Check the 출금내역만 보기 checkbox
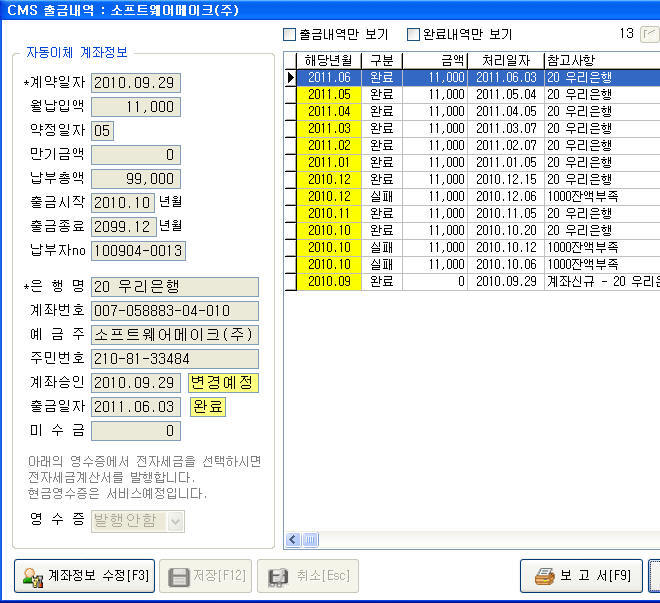Viewport: 660px width, 603px height. coord(290,35)
